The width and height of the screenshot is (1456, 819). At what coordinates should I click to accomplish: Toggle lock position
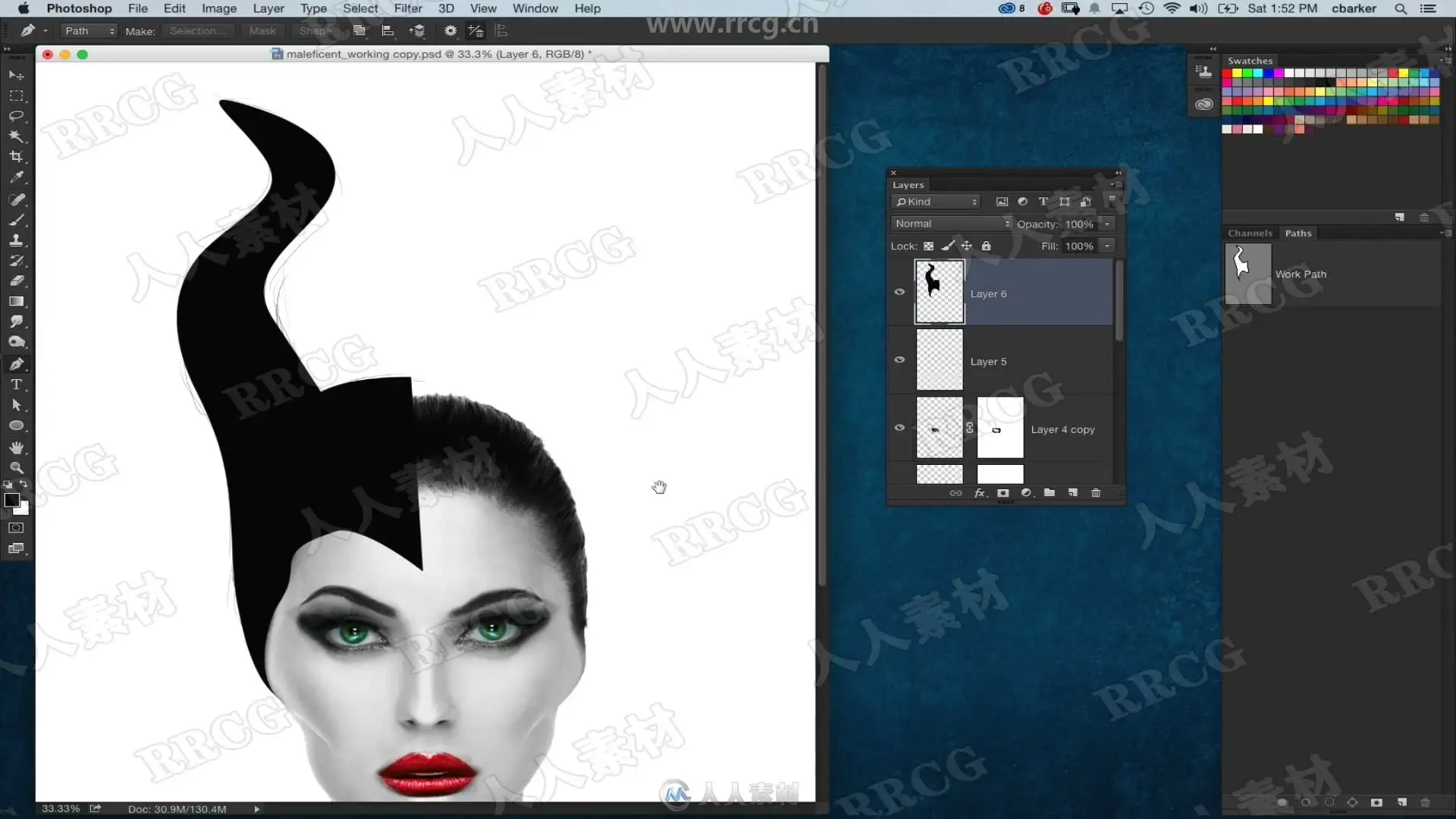pyautogui.click(x=967, y=246)
